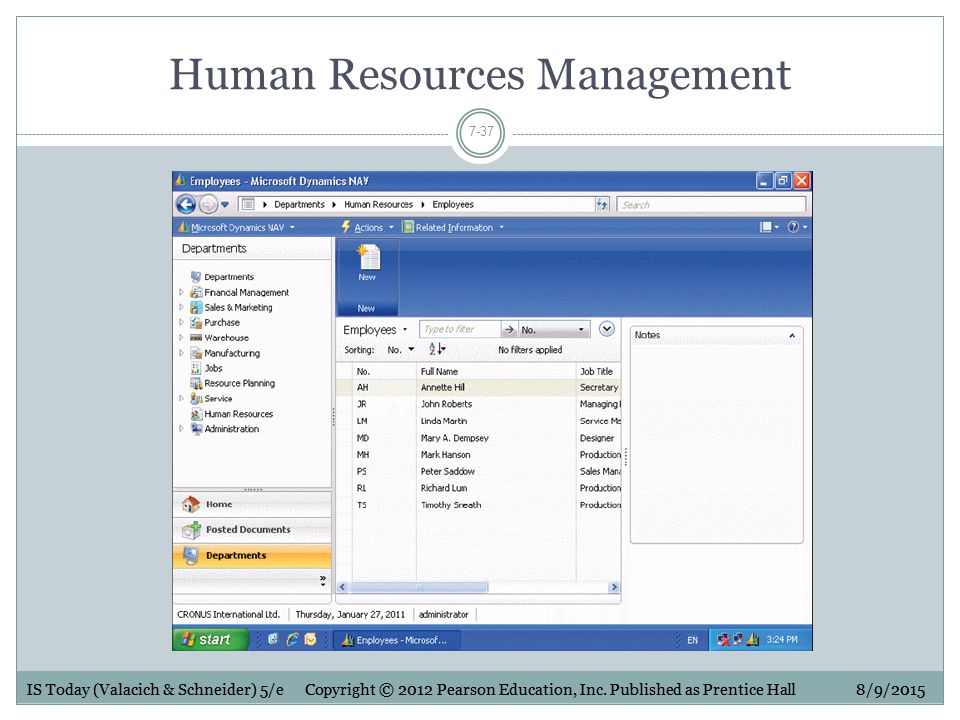Open navigation history dropdown arrow
Image resolution: width=960 pixels, height=720 pixels.
click(x=225, y=204)
